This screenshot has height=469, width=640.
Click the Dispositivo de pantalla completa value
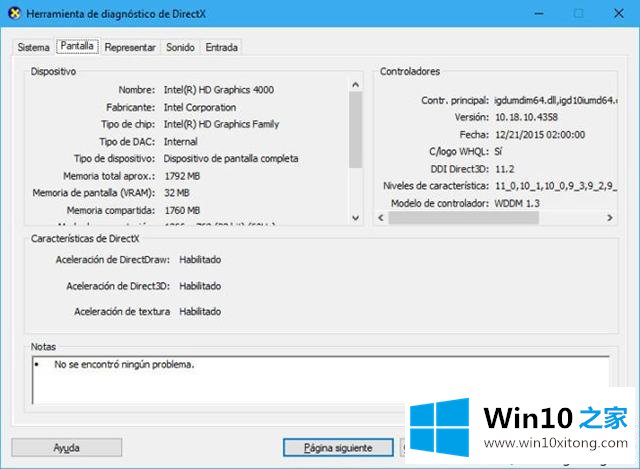(231, 158)
